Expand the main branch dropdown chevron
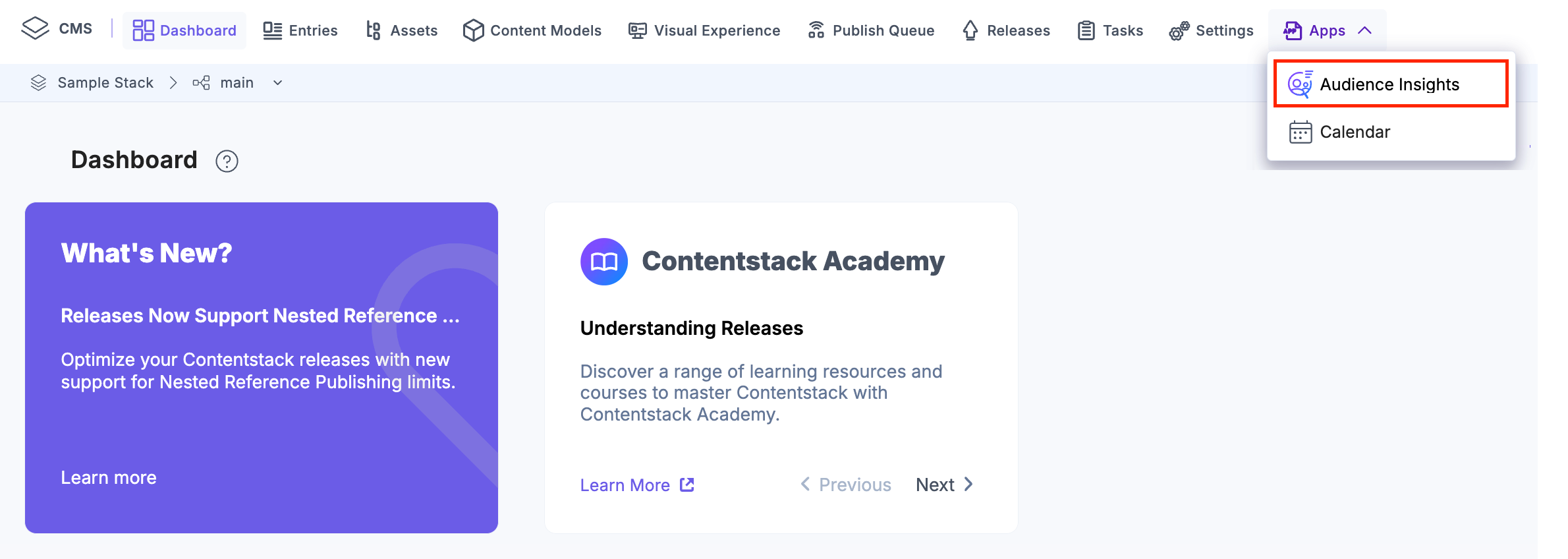This screenshot has width=1568, height=559. click(278, 83)
